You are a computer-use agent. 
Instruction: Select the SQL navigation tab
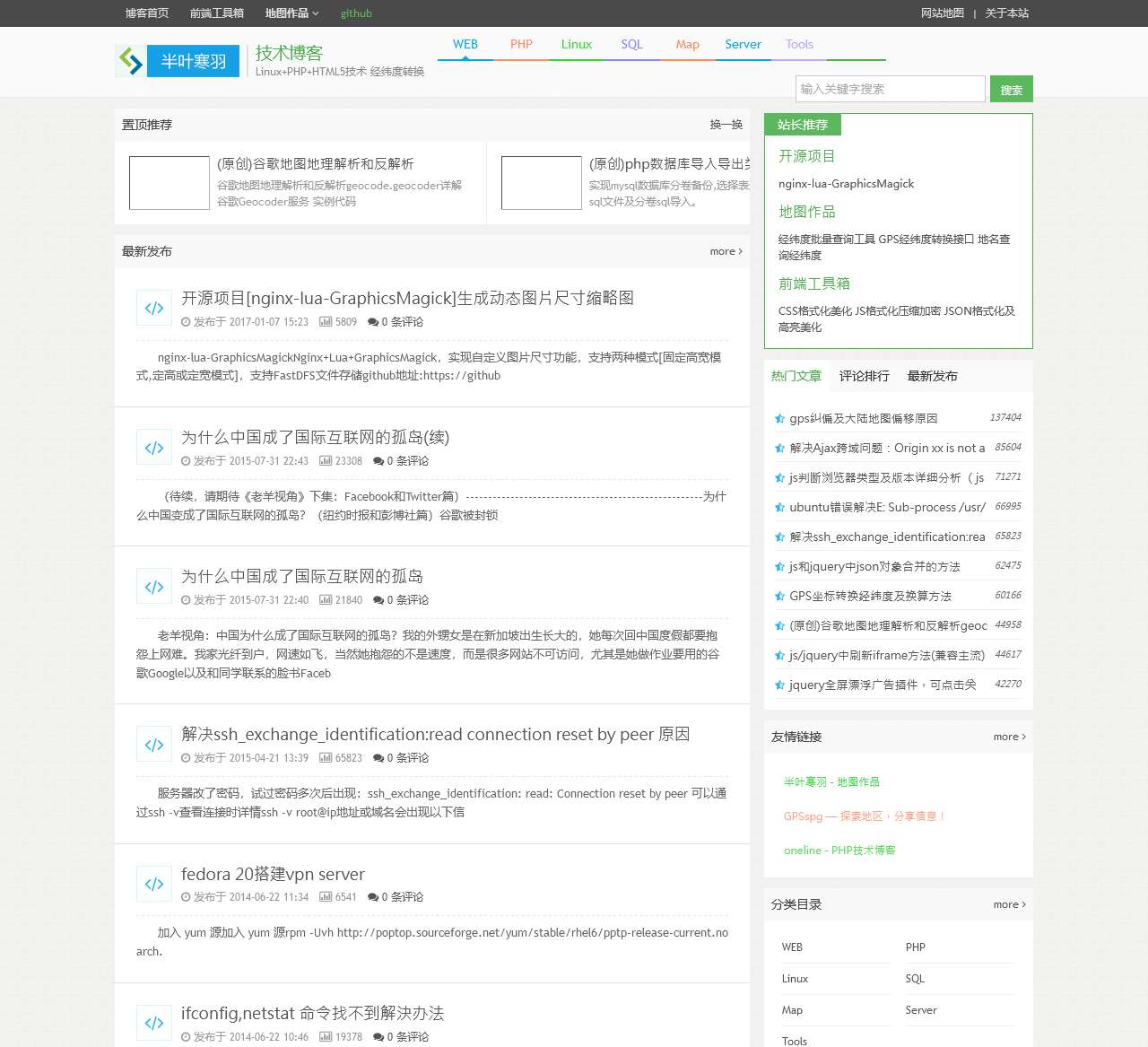632,44
